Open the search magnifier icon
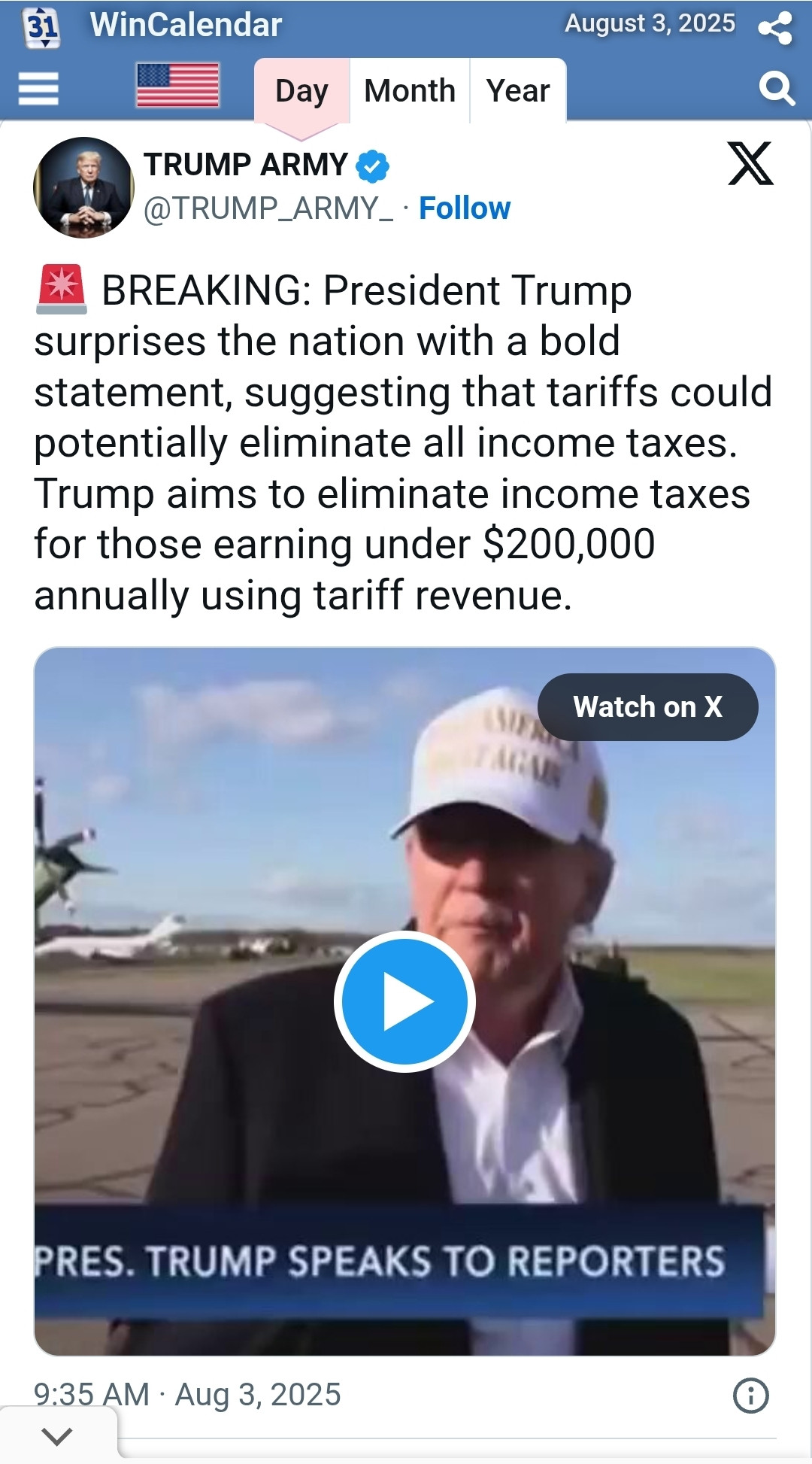 tap(777, 89)
